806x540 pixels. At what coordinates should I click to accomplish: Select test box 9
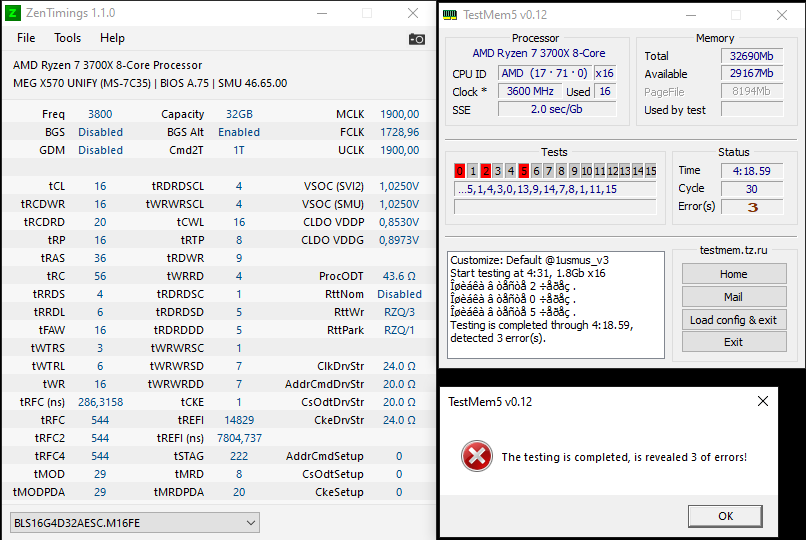click(574, 171)
